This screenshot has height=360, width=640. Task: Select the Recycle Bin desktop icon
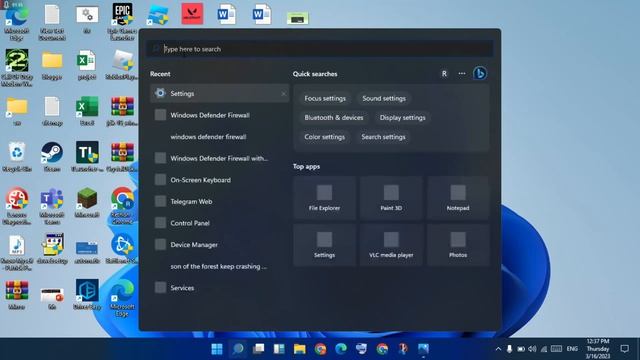coord(17,157)
